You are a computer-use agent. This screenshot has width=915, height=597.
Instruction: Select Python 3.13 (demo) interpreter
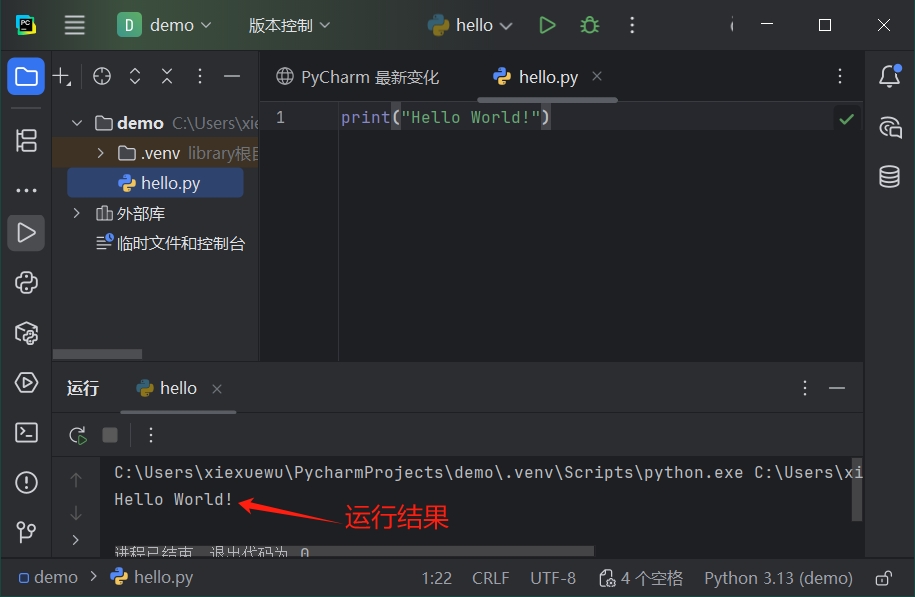click(x=778, y=578)
